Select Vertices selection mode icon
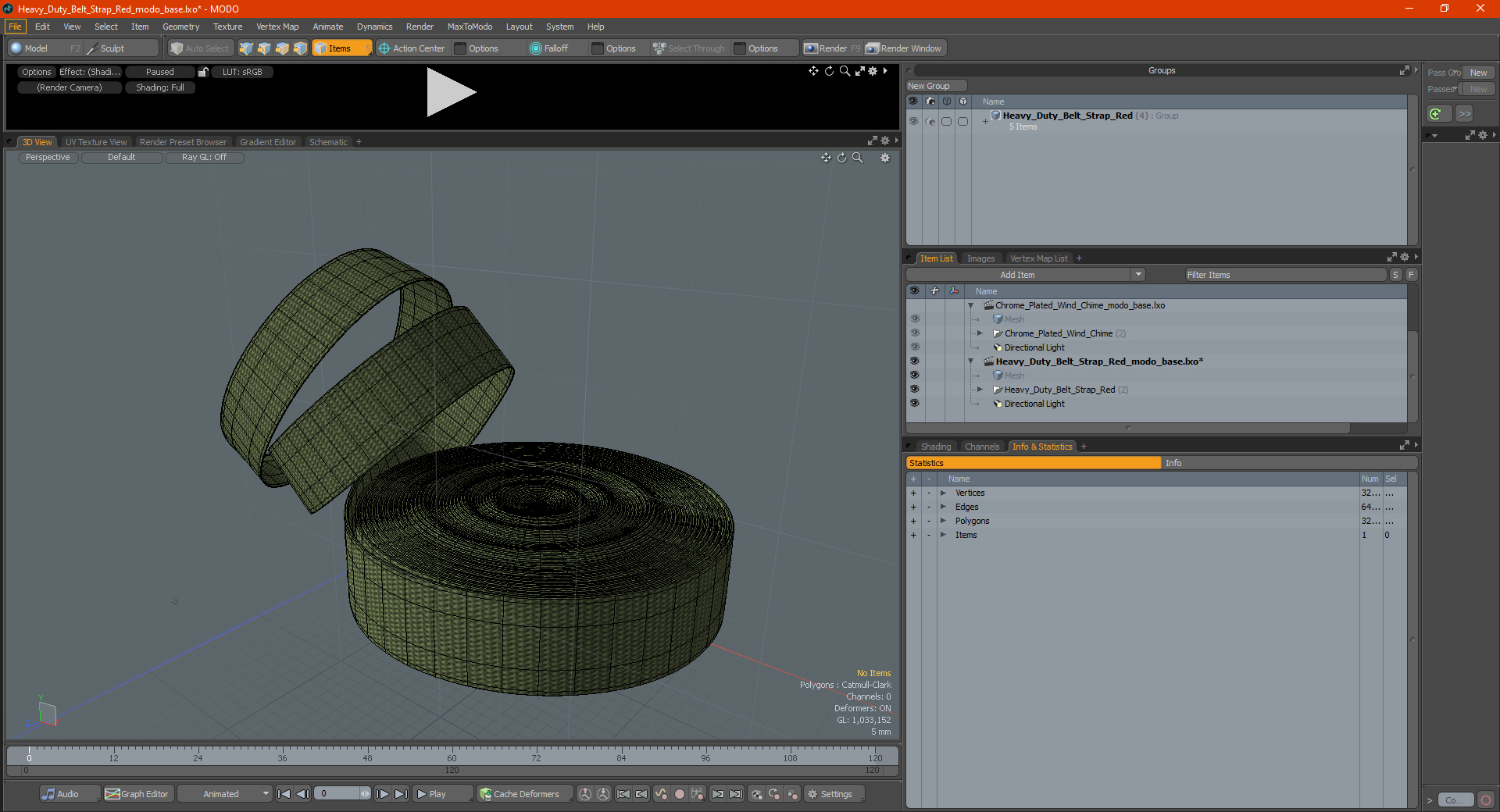This screenshot has width=1500, height=812. click(x=246, y=48)
